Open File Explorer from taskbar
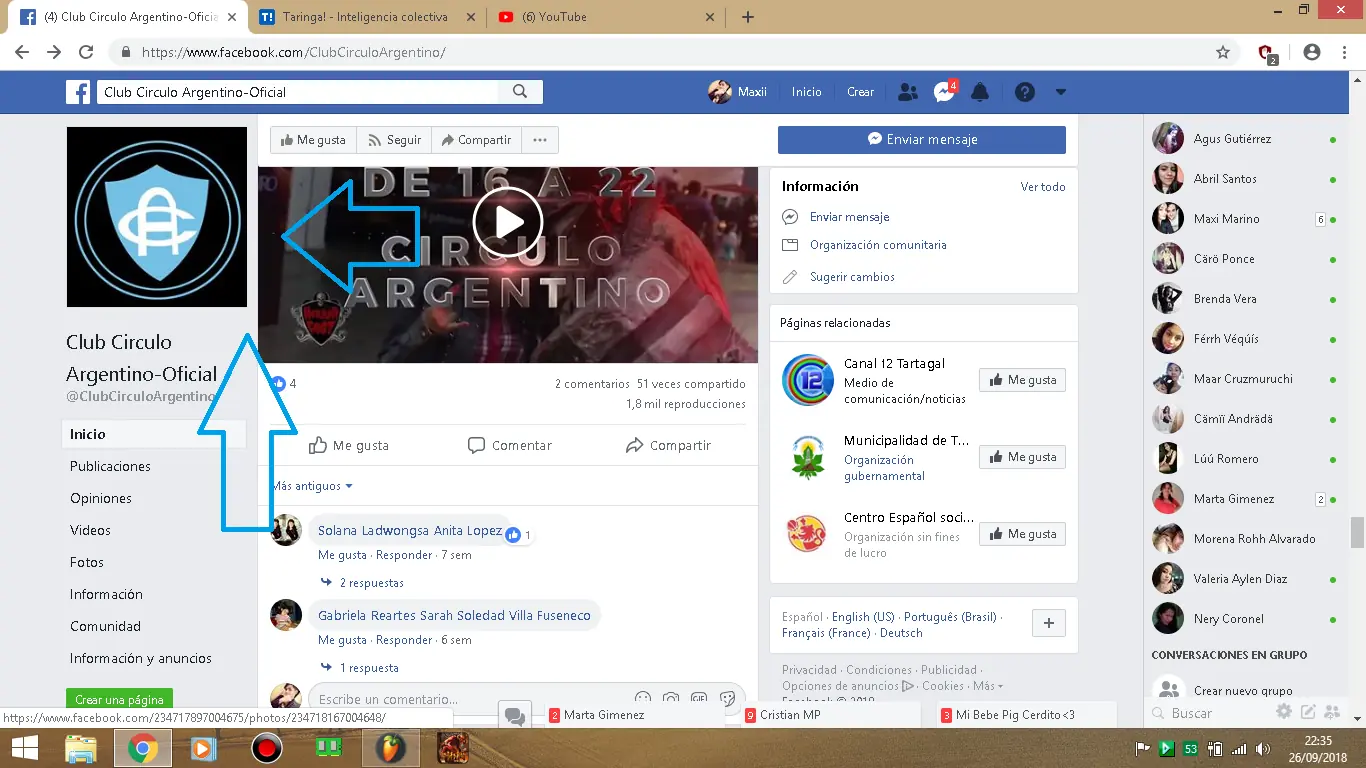The height and width of the screenshot is (768, 1366). 80,748
